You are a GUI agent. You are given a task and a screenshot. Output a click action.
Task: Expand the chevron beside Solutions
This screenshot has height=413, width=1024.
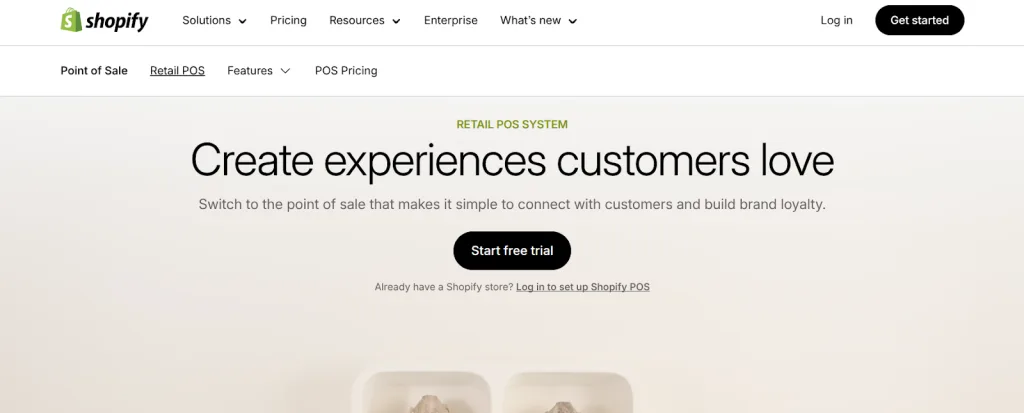[x=243, y=21]
